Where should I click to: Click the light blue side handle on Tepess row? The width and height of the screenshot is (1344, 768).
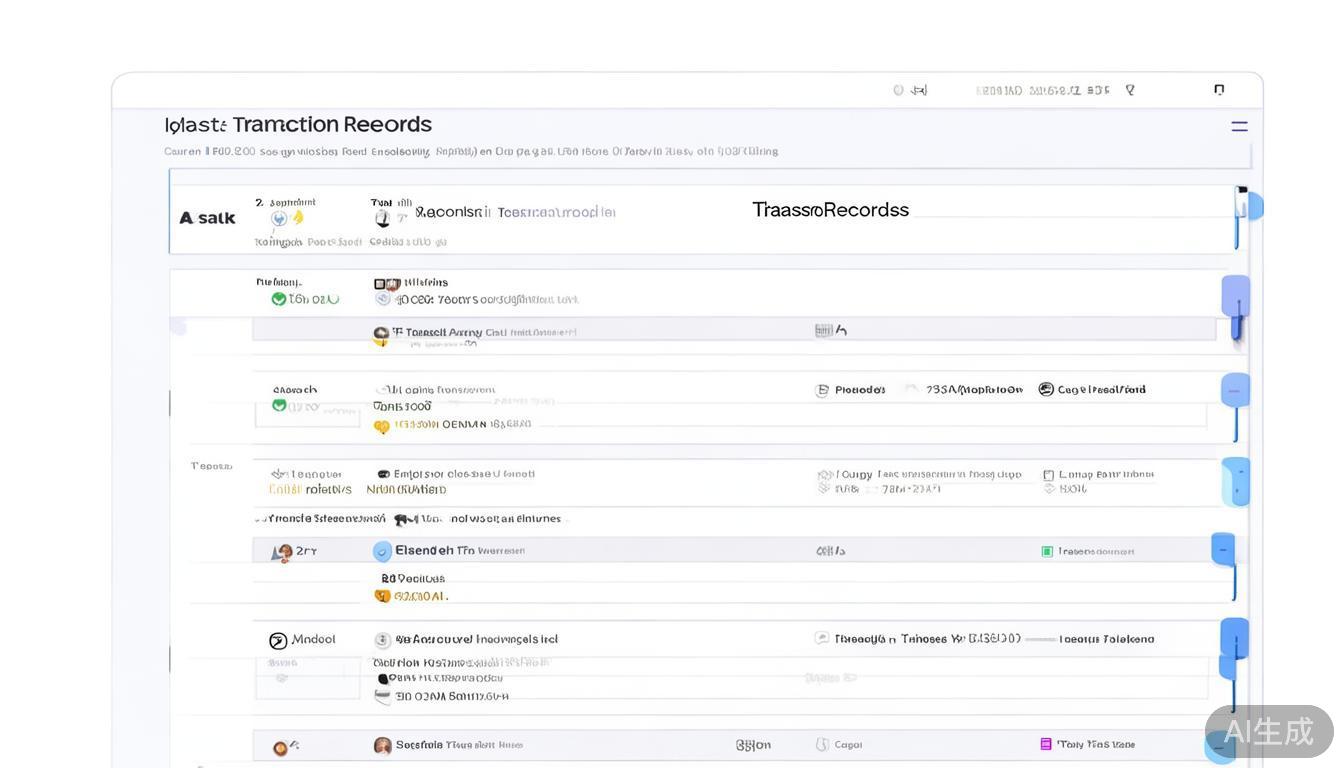1236,481
